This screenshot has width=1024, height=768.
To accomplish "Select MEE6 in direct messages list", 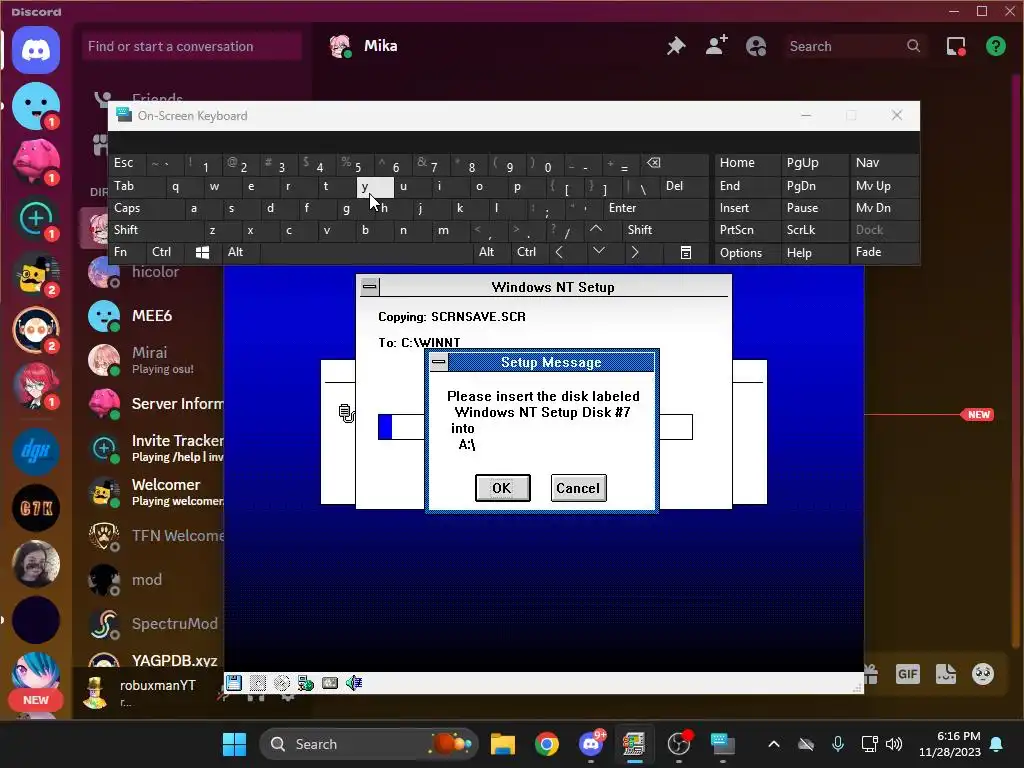I will 152,316.
